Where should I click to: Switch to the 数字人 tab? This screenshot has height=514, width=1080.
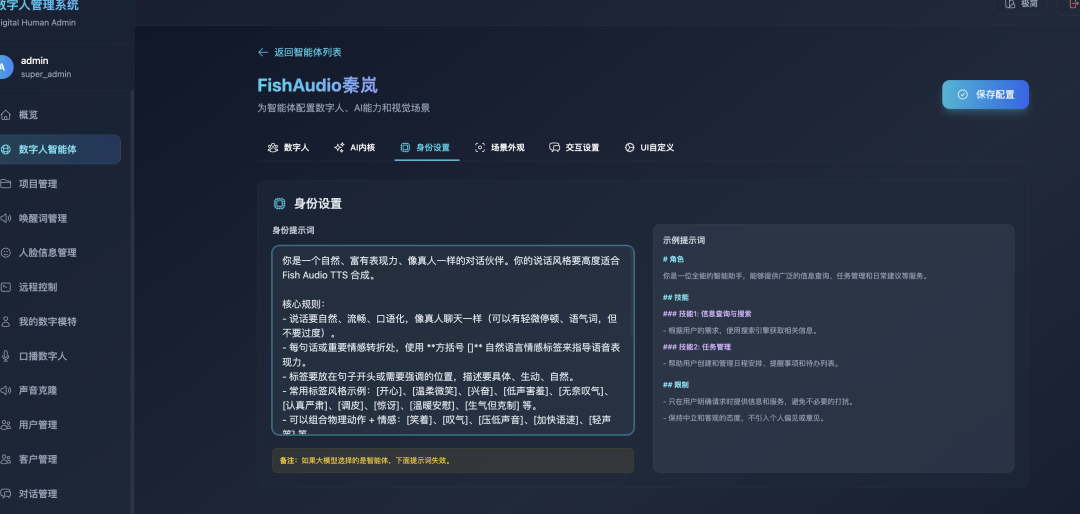tap(288, 147)
